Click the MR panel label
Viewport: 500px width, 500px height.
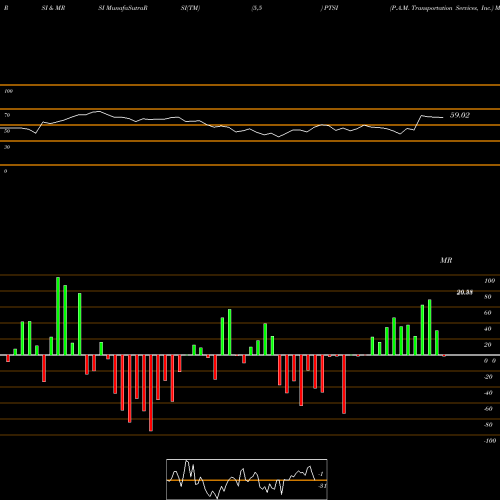(446, 260)
